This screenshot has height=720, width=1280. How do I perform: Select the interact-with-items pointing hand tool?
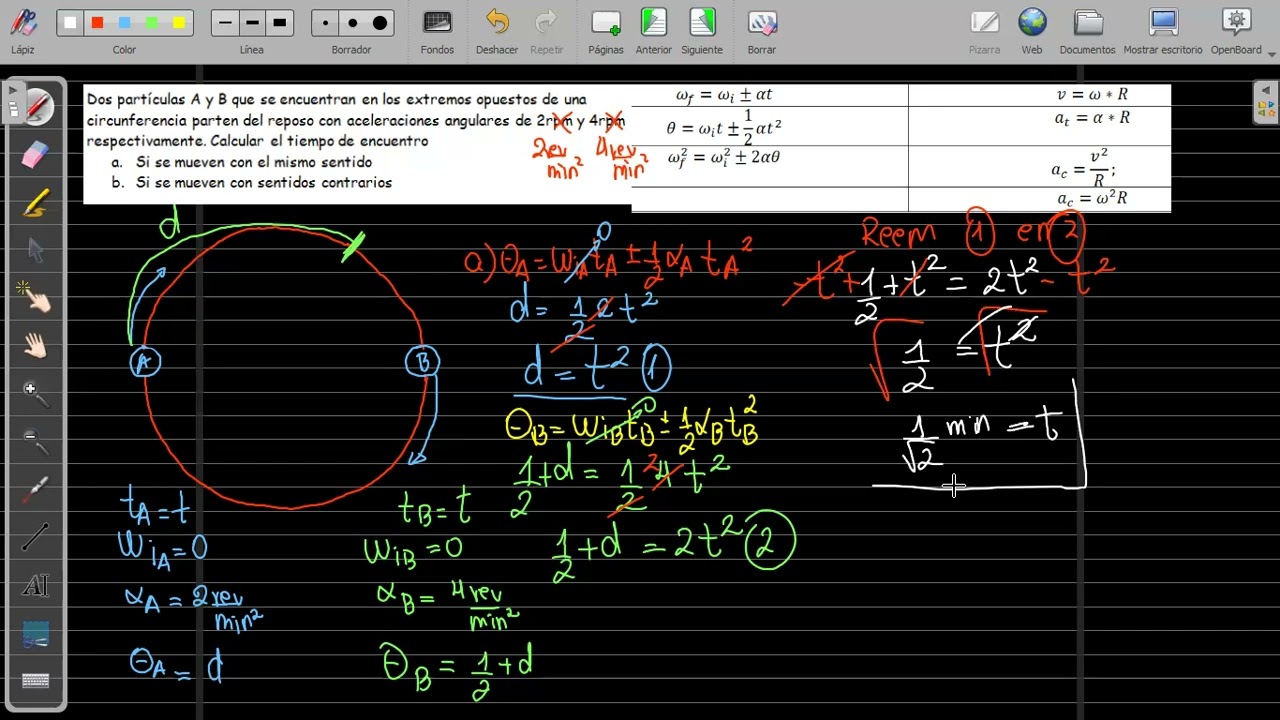point(35,297)
